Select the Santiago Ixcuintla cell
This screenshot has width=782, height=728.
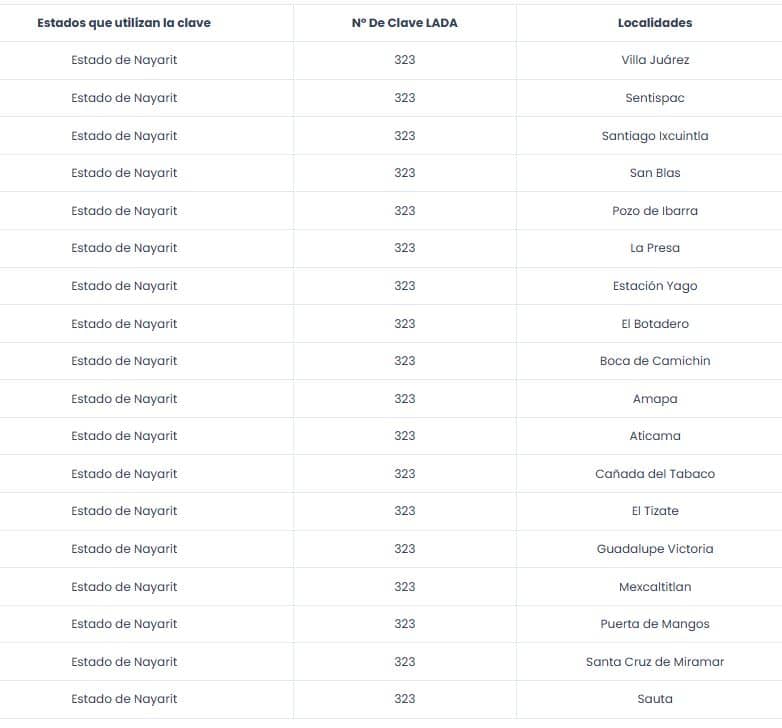click(655, 136)
